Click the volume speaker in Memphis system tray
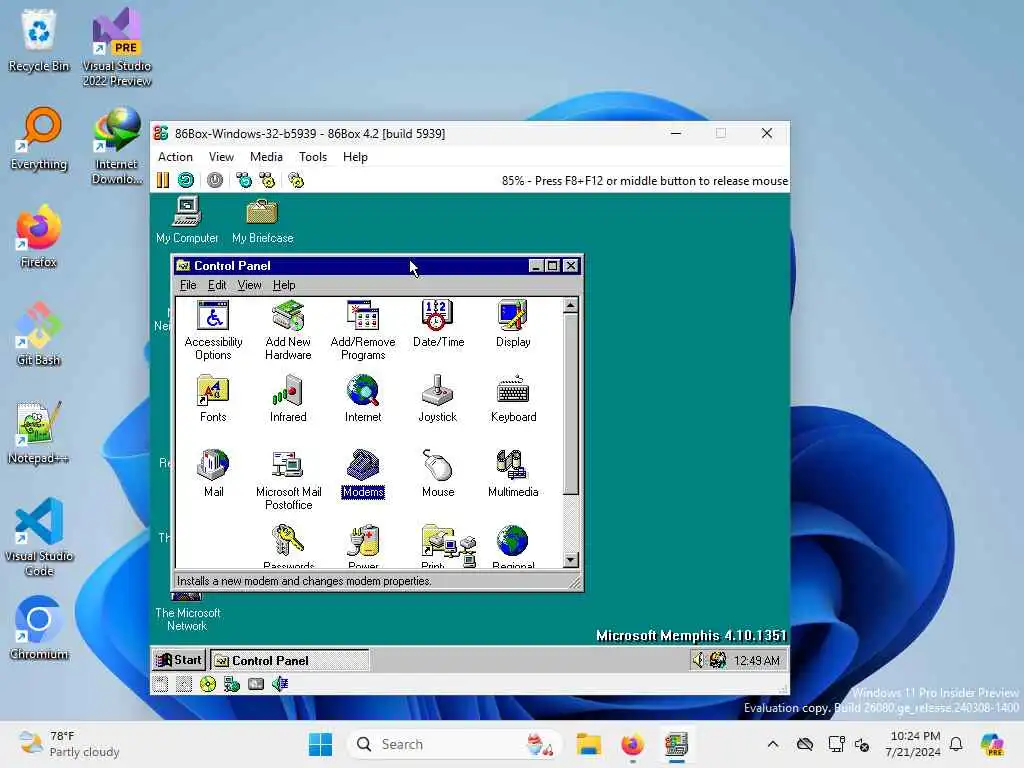Viewport: 1024px width, 768px height. (x=698, y=660)
